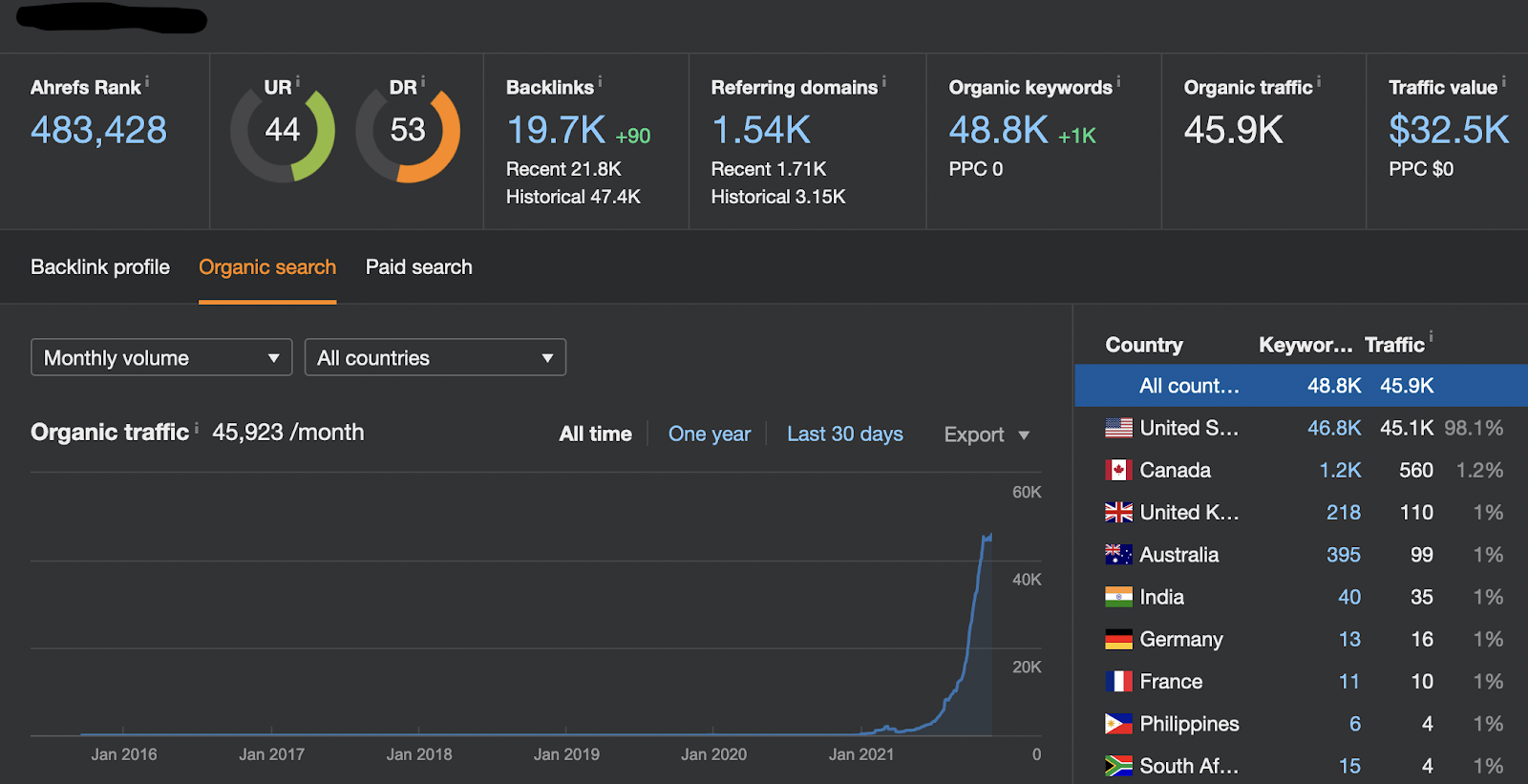Click the +90 backlinks change value
Image resolution: width=1528 pixels, height=784 pixels.
[633, 137]
